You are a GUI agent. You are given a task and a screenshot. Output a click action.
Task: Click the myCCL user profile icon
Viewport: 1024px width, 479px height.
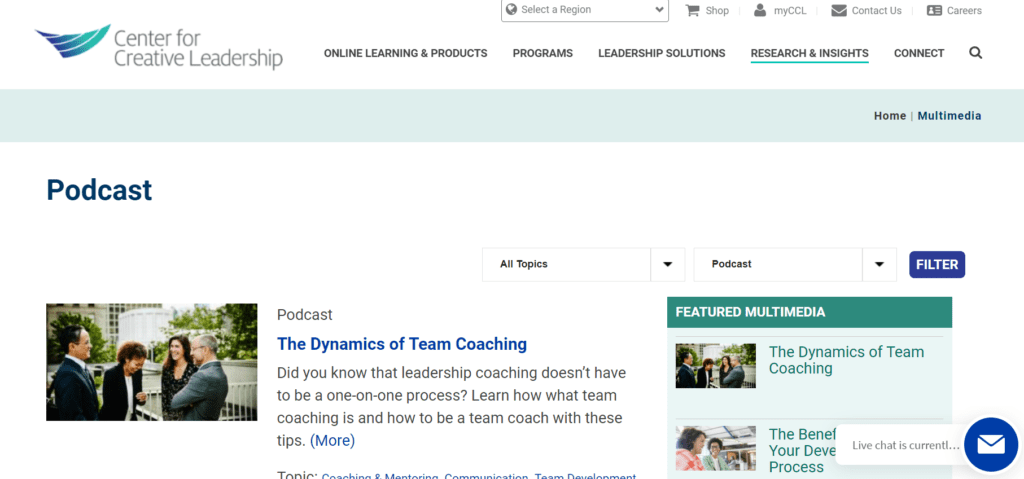(x=760, y=10)
